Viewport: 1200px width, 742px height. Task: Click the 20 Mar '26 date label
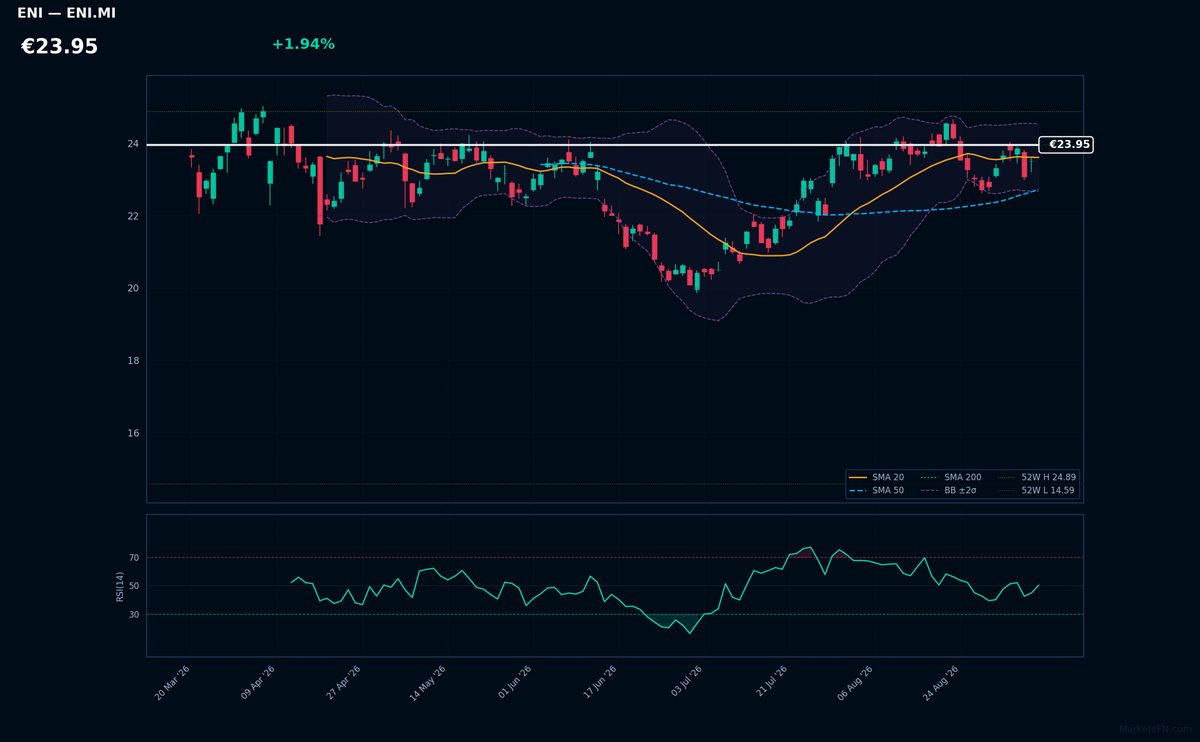(x=173, y=682)
